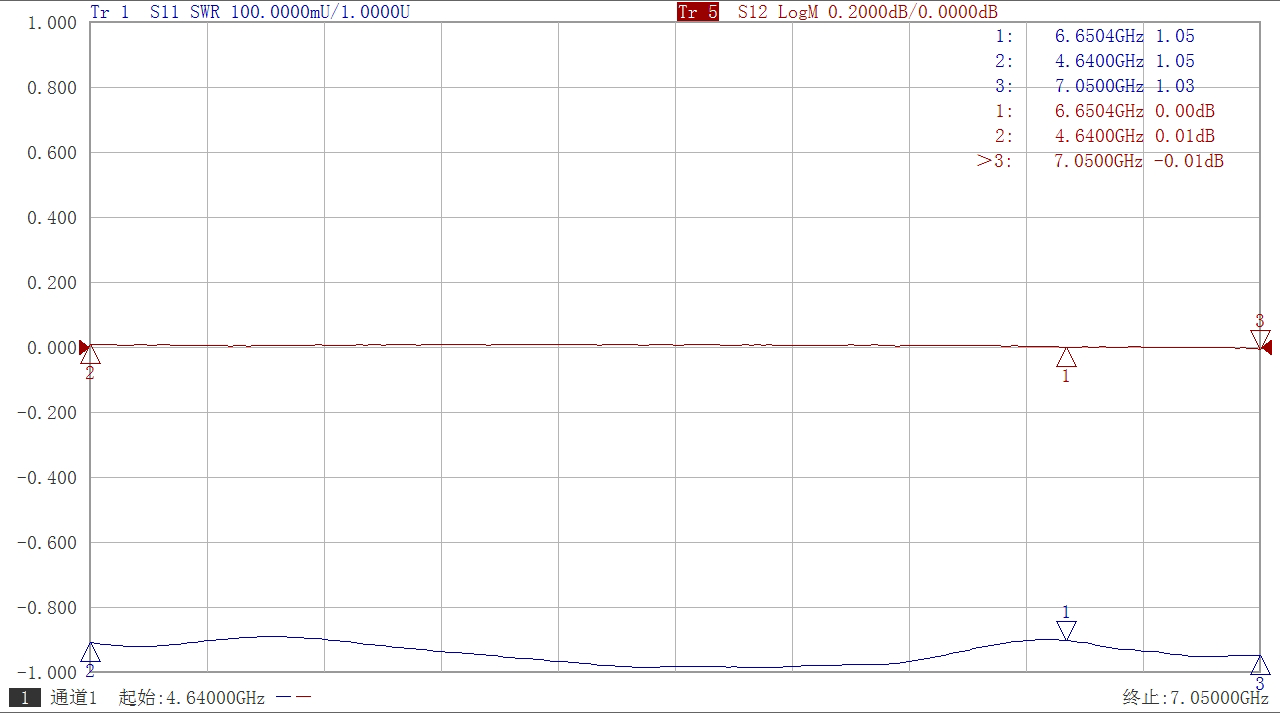The width and height of the screenshot is (1280, 713).
Task: Select blue marker 2 at SWR trace start
Action: [90, 654]
